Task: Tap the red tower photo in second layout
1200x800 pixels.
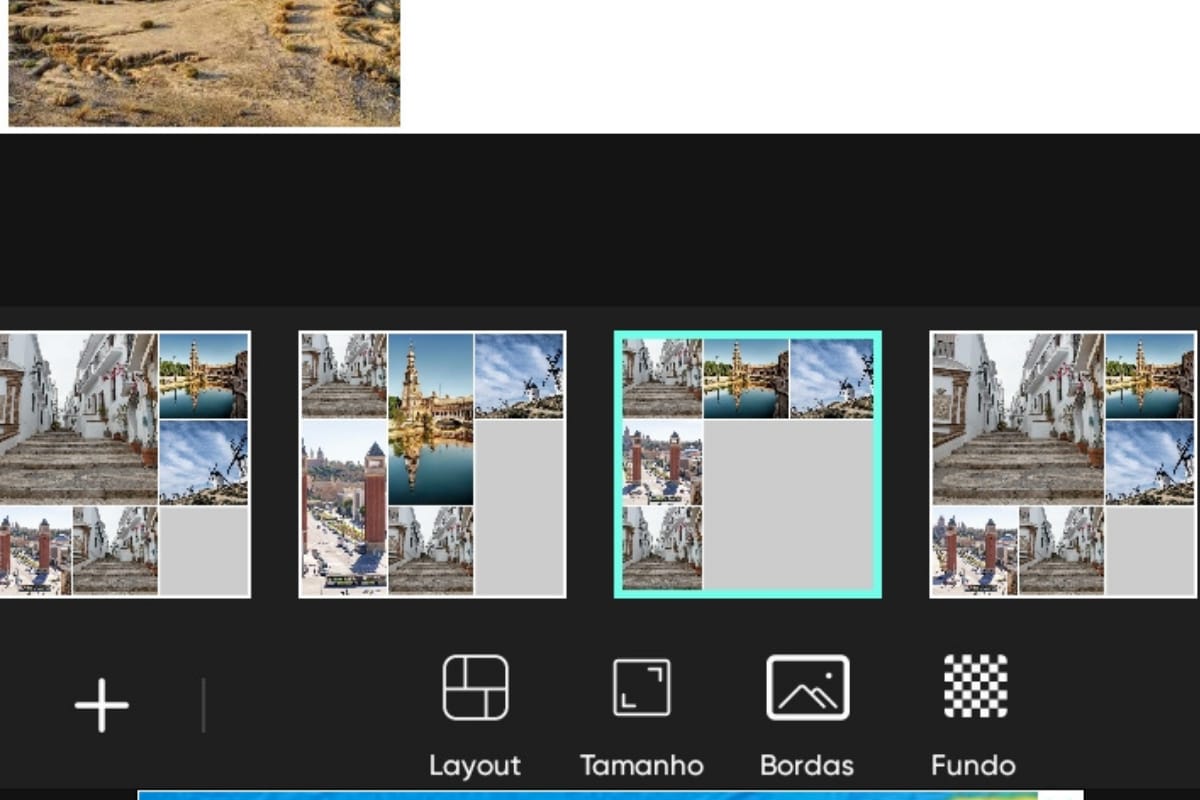Action: click(x=344, y=505)
